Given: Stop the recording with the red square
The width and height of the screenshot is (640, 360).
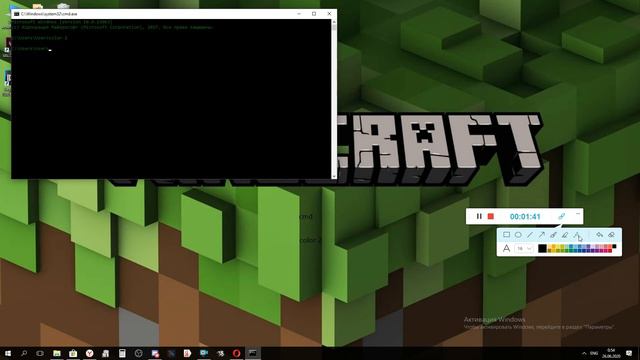Looking at the screenshot, I should [x=491, y=216].
